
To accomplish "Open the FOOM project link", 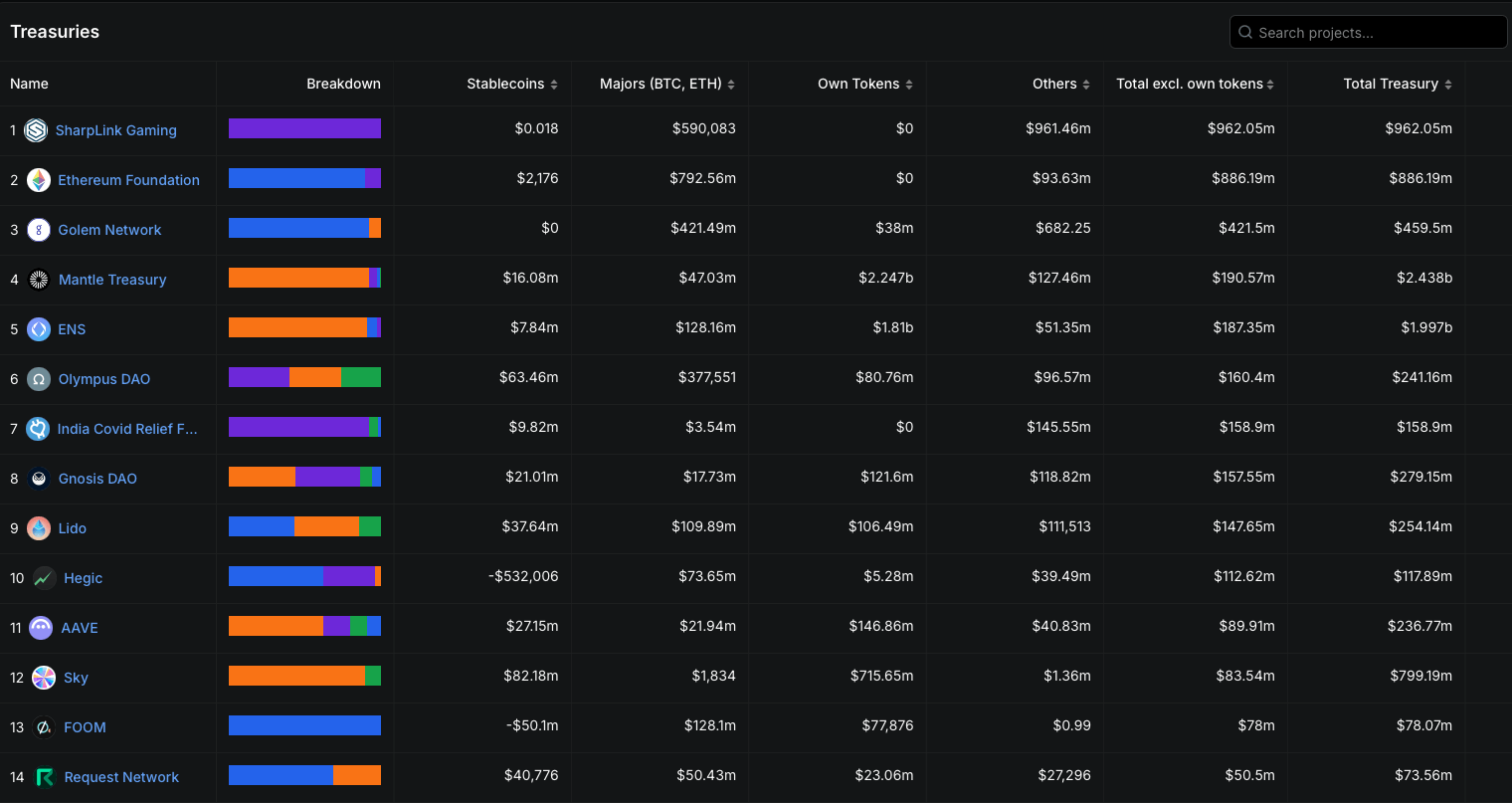I will pos(85,727).
